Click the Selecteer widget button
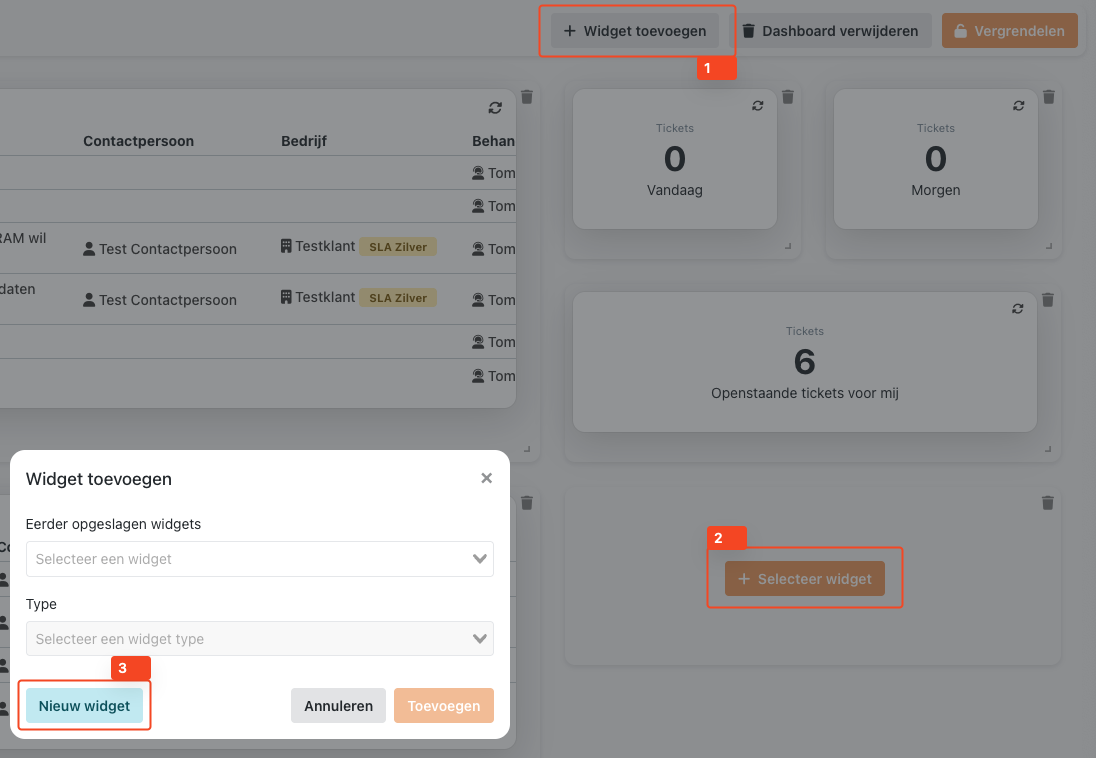The image size is (1096, 758). point(805,579)
